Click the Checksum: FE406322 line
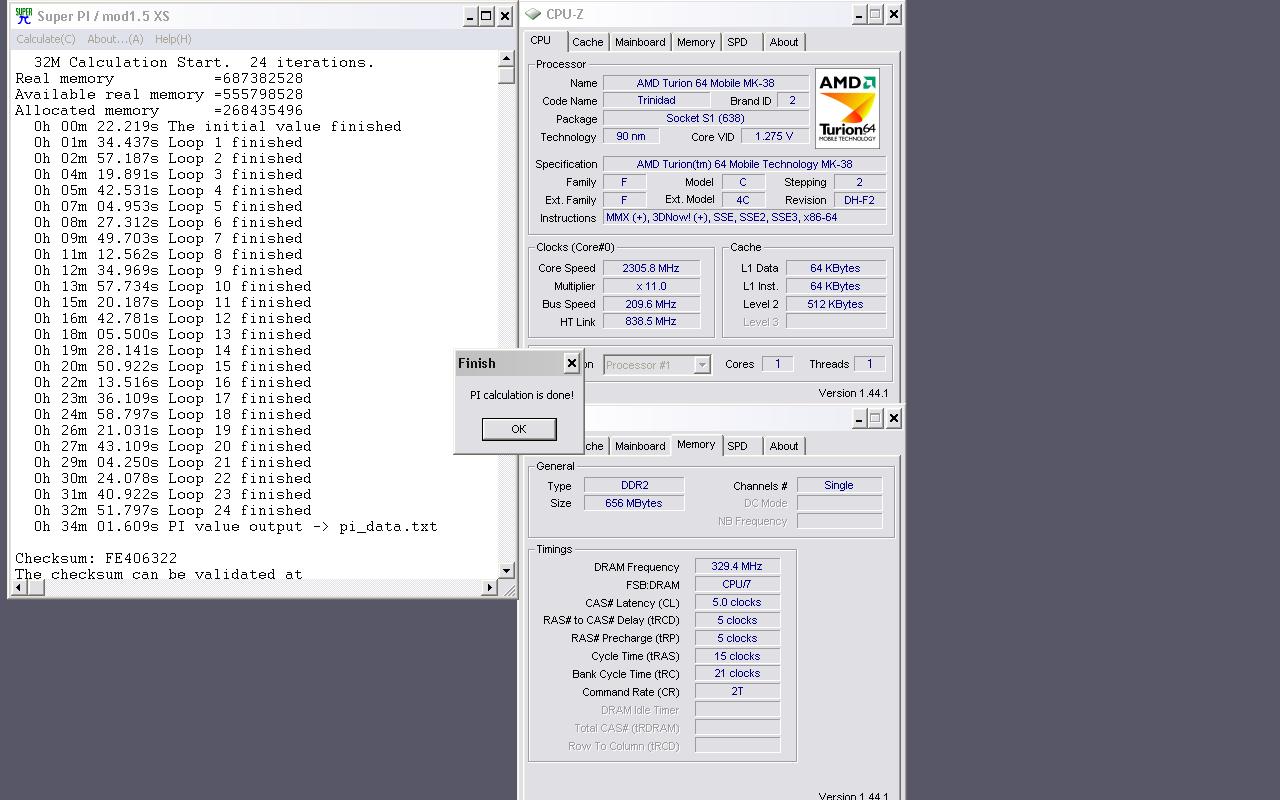This screenshot has width=1280, height=800. (x=96, y=558)
